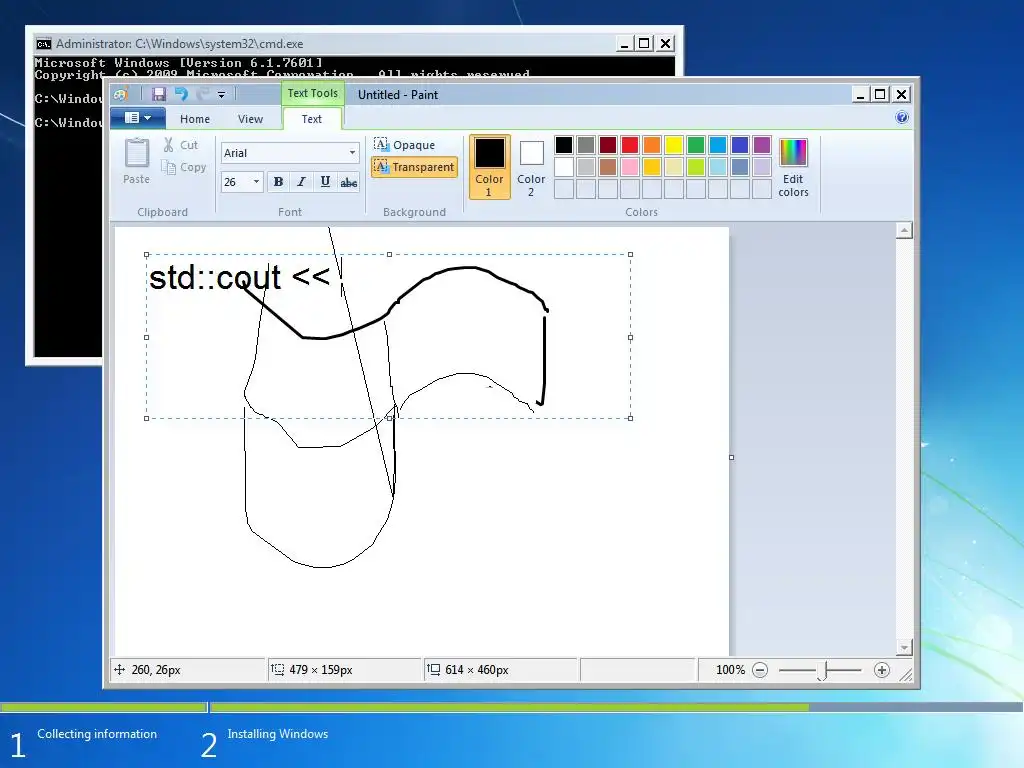Click the cmd.exe window title bar icon
Viewport: 1024px width, 768px height.
click(x=44, y=44)
